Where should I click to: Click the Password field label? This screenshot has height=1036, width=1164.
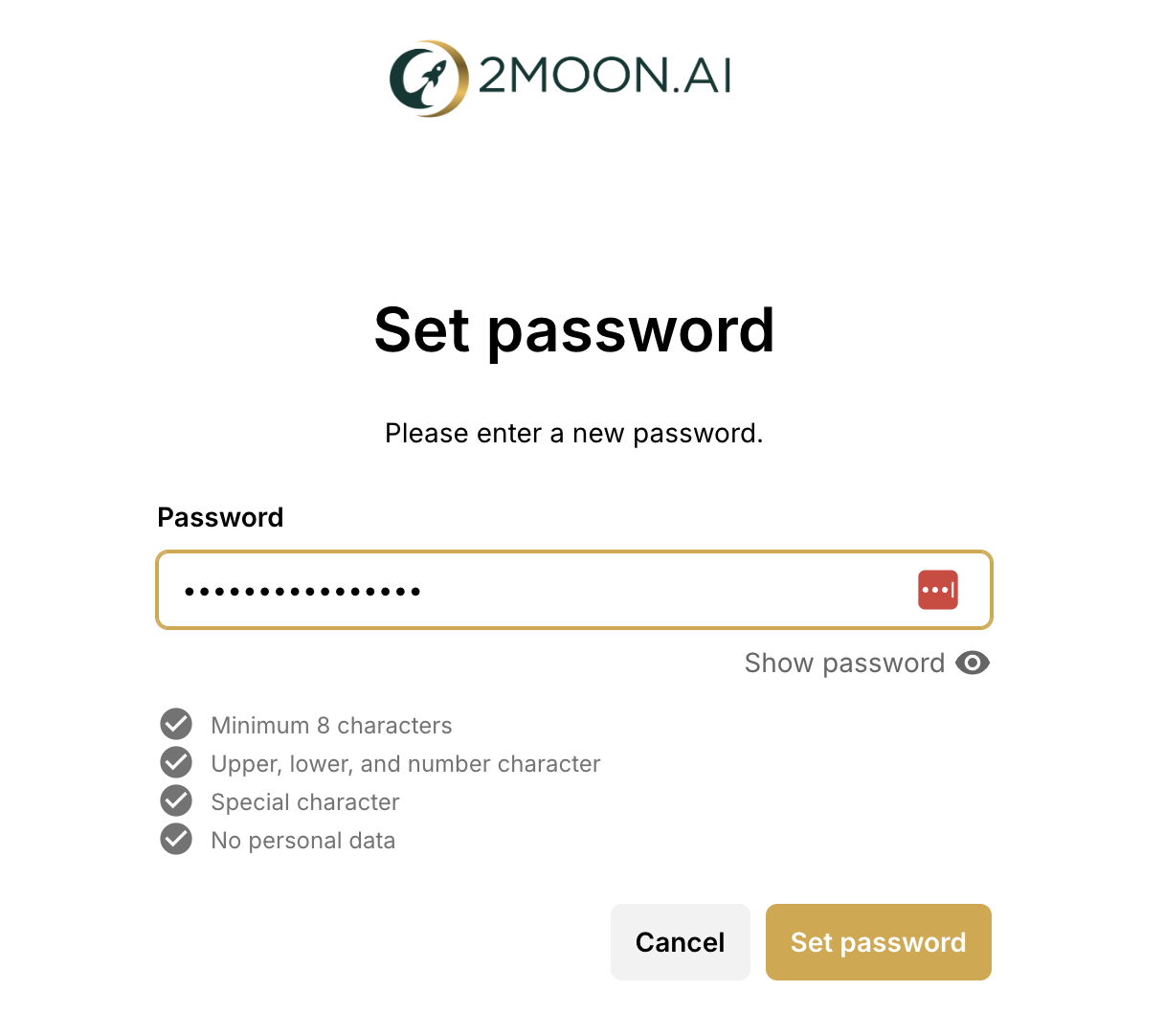pos(220,517)
